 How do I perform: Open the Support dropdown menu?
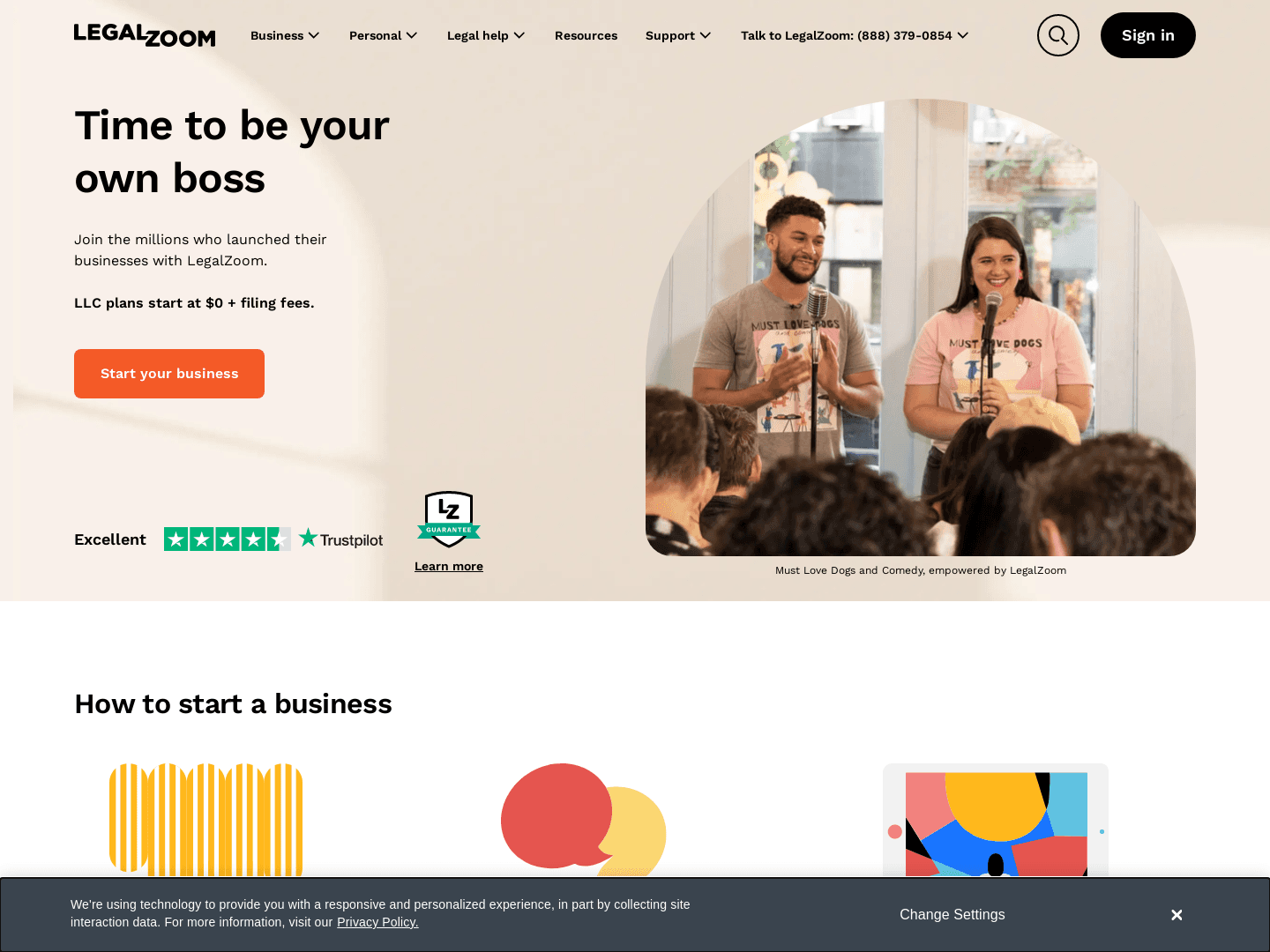(678, 35)
